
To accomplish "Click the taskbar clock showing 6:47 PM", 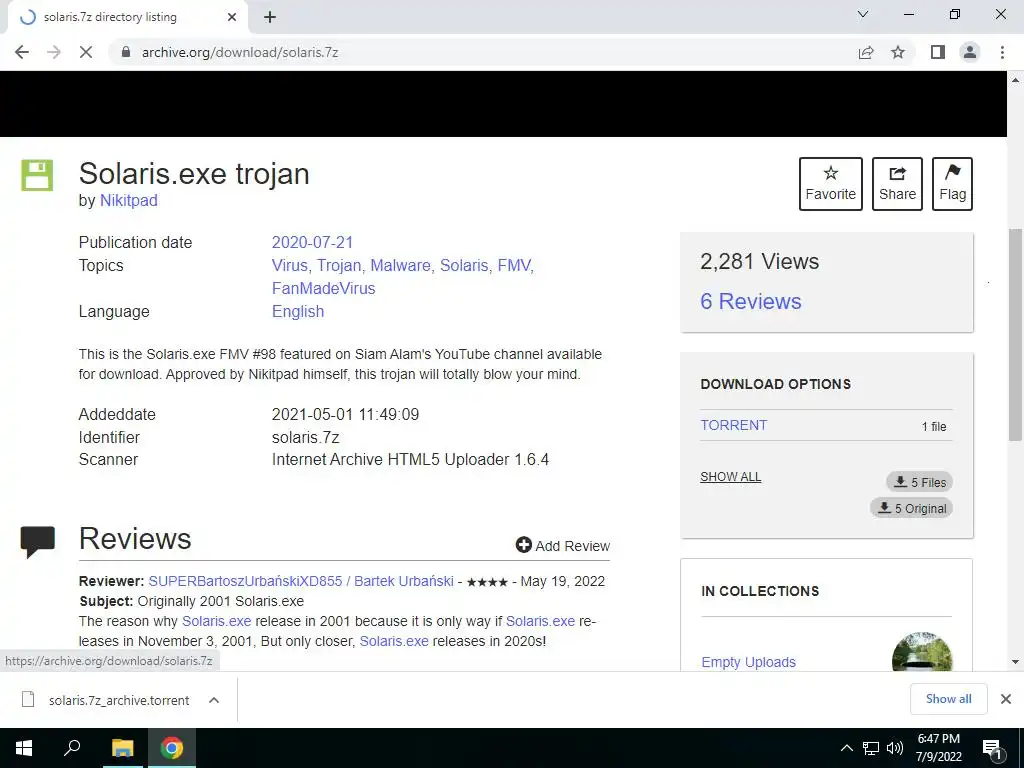I will click(x=938, y=748).
